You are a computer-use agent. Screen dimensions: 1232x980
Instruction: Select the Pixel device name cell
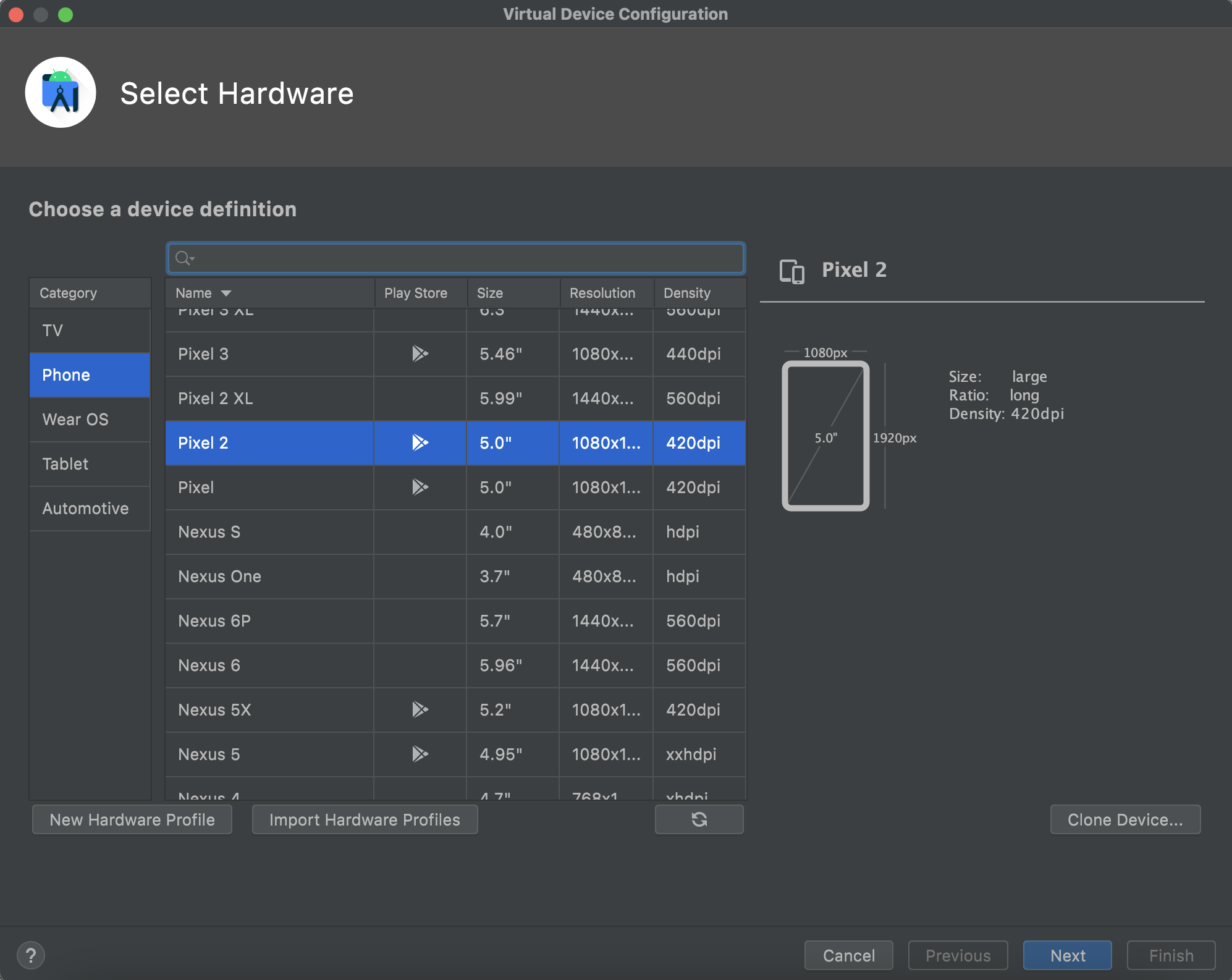[269, 487]
